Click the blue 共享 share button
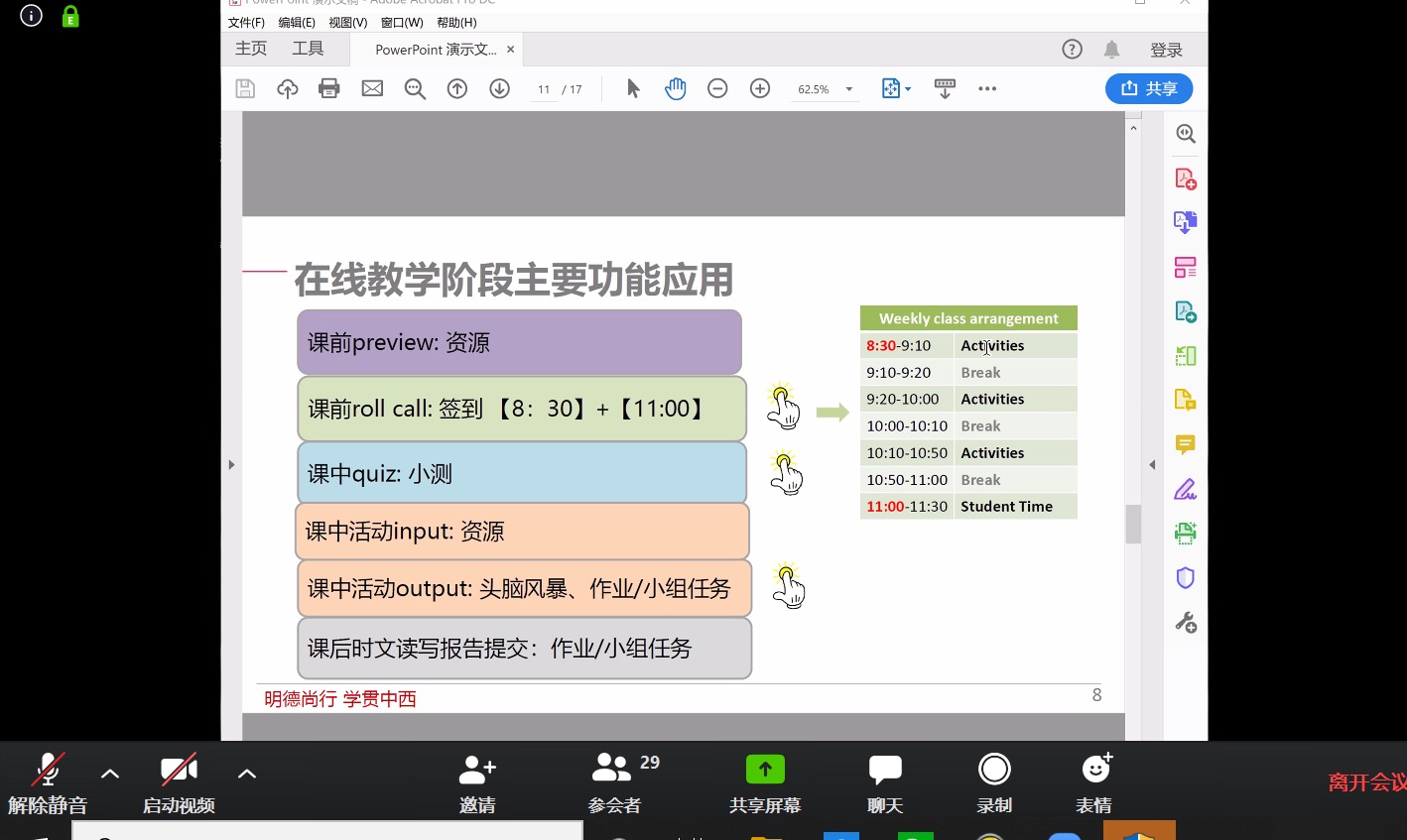The width and height of the screenshot is (1407, 840). coord(1148,88)
